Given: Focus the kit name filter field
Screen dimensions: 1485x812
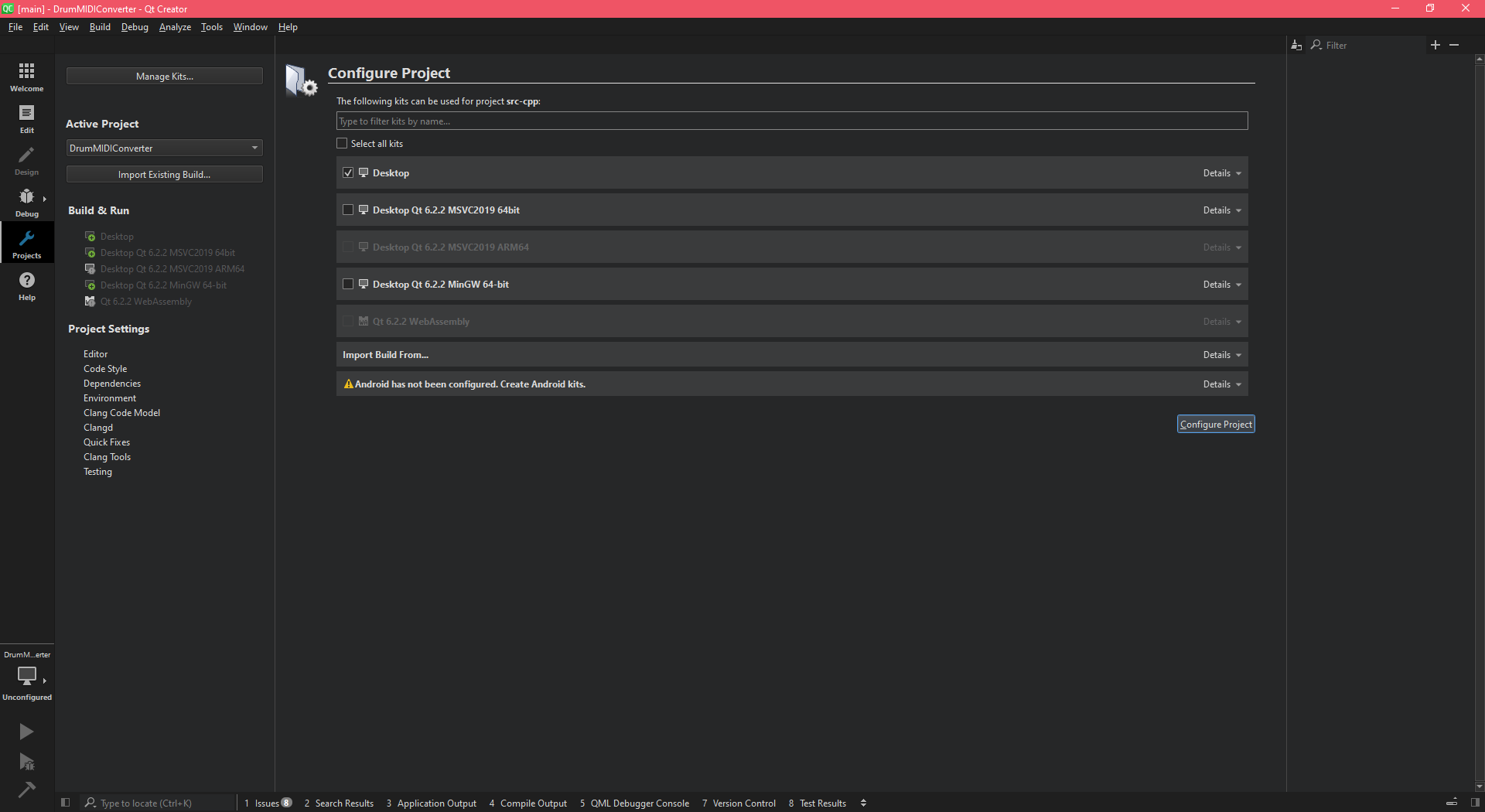Looking at the screenshot, I should [792, 121].
